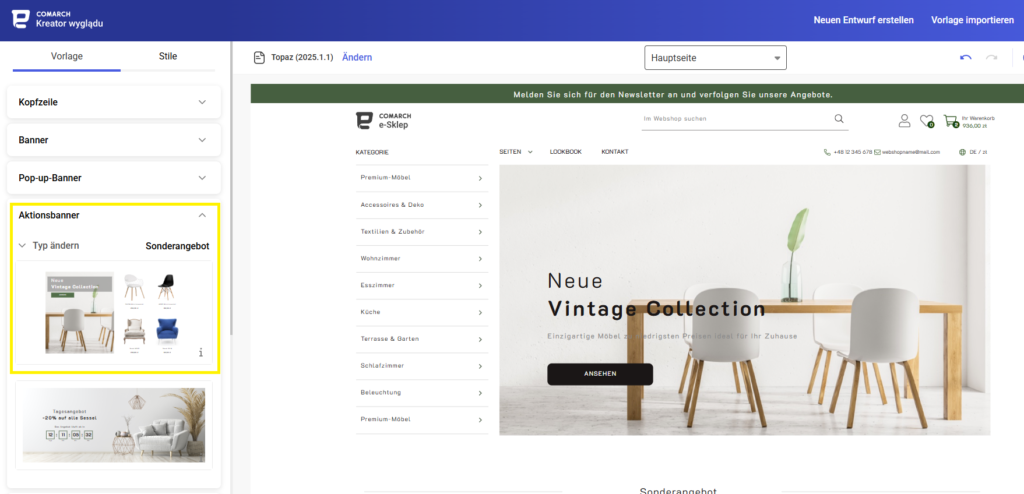
Task: Select Terrasse & Garten category
Action: pos(390,339)
